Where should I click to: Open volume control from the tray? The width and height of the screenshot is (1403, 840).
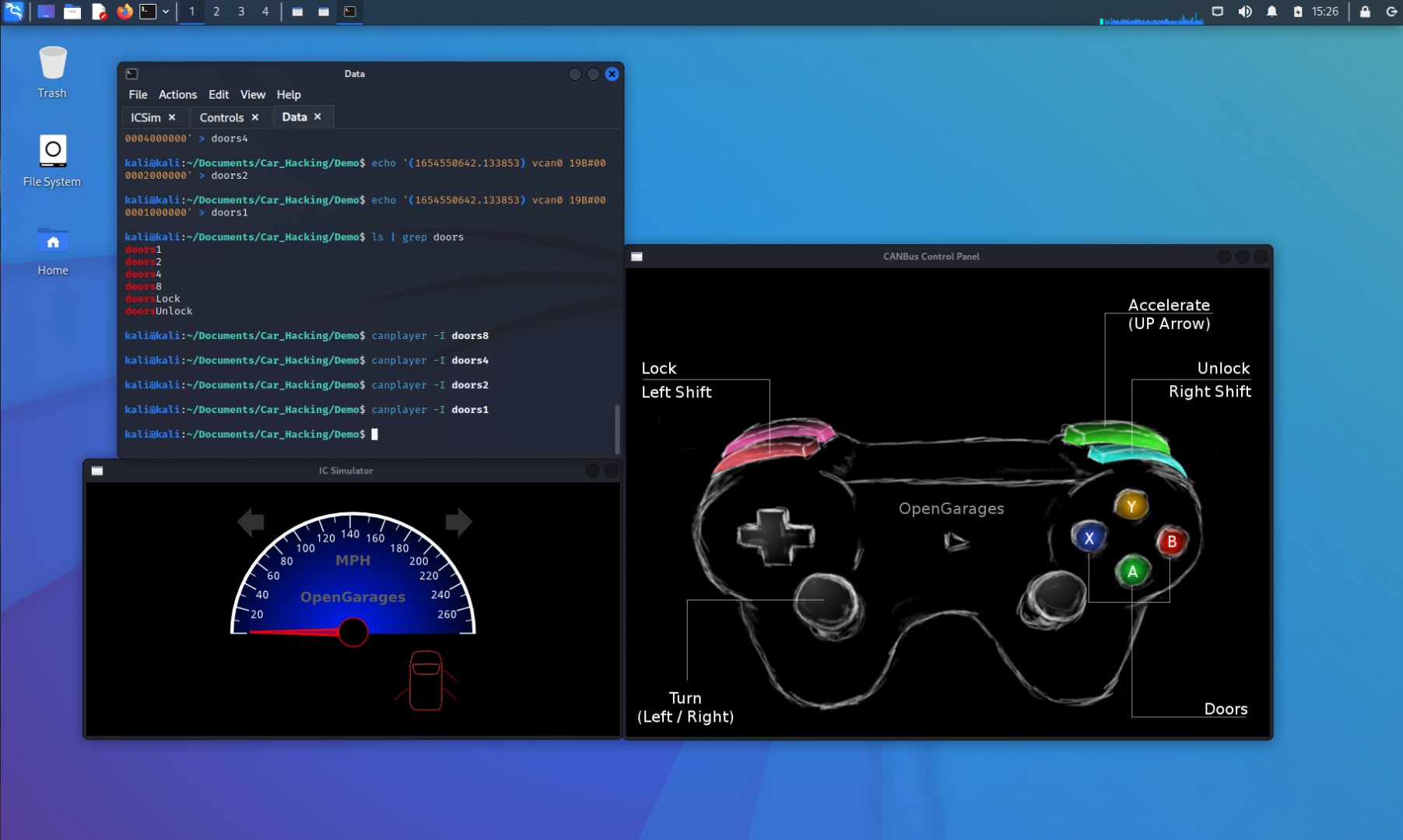coord(1245,12)
